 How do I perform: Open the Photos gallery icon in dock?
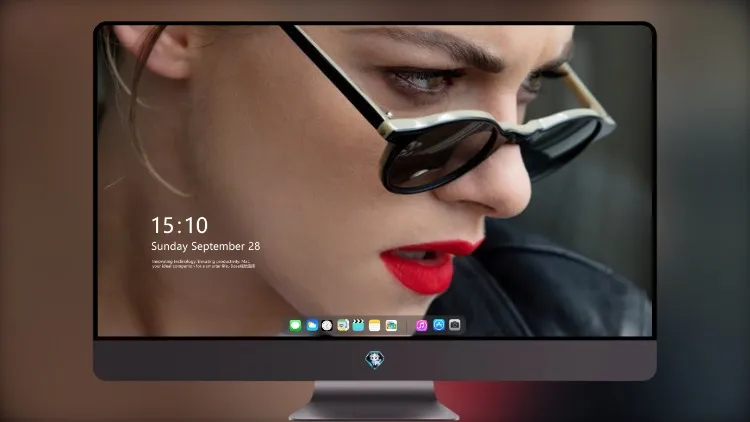391,325
